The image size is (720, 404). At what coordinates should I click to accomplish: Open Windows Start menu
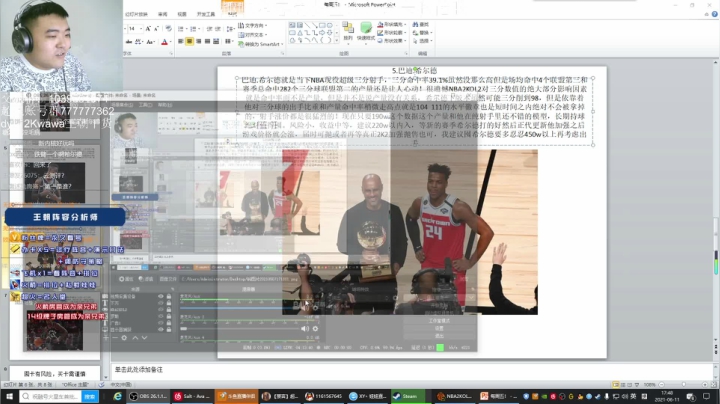tap(9, 396)
